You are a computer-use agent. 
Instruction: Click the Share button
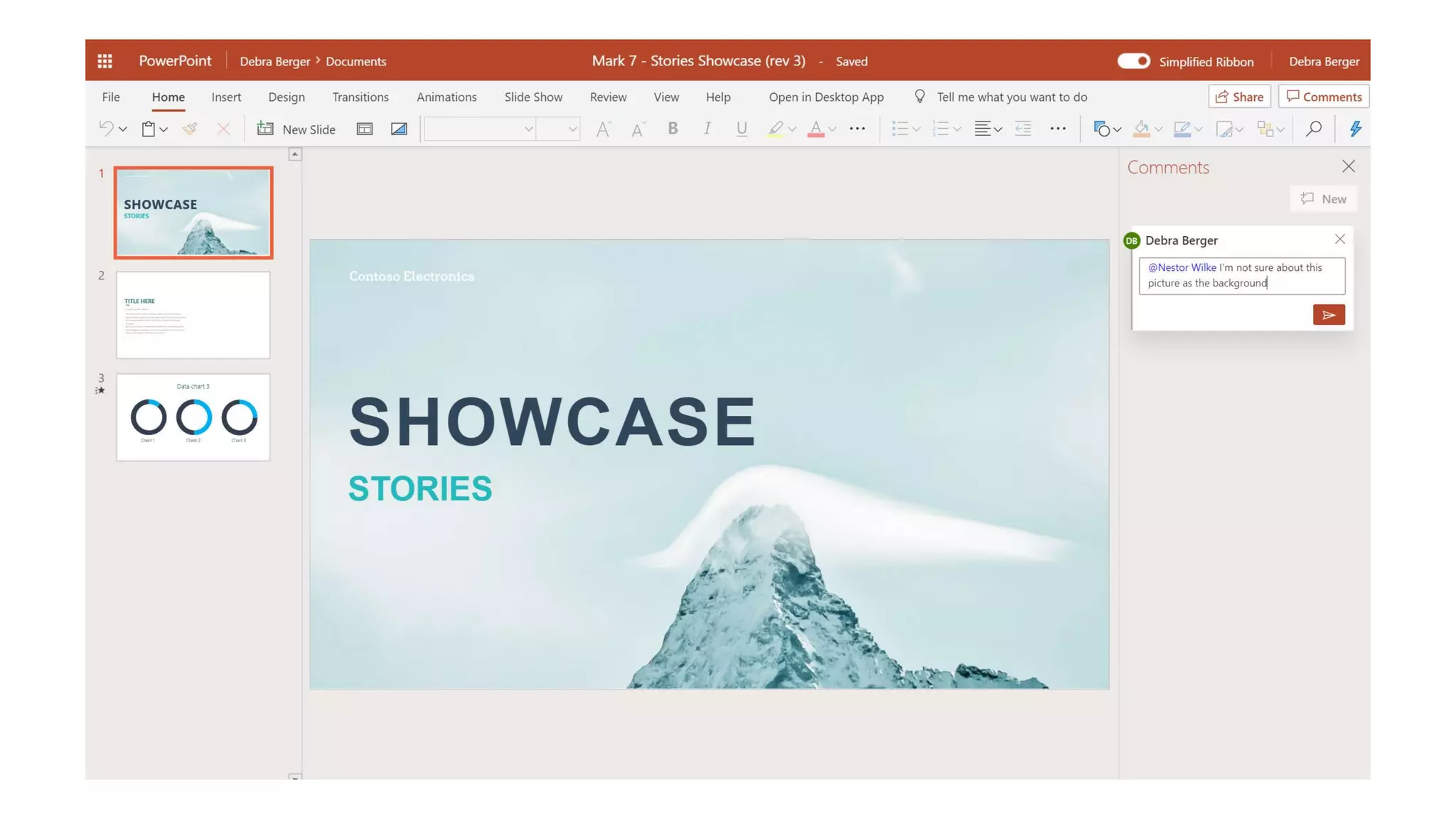1239,97
